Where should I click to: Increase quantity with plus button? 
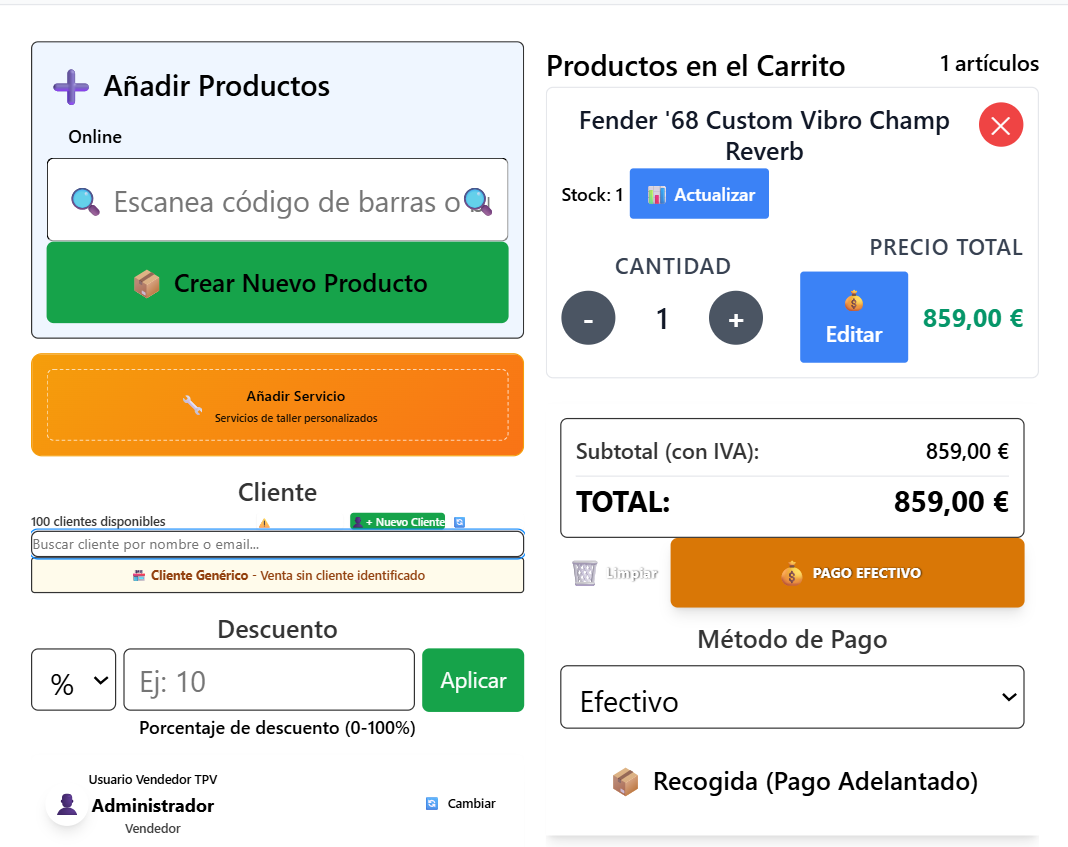click(x=735, y=319)
